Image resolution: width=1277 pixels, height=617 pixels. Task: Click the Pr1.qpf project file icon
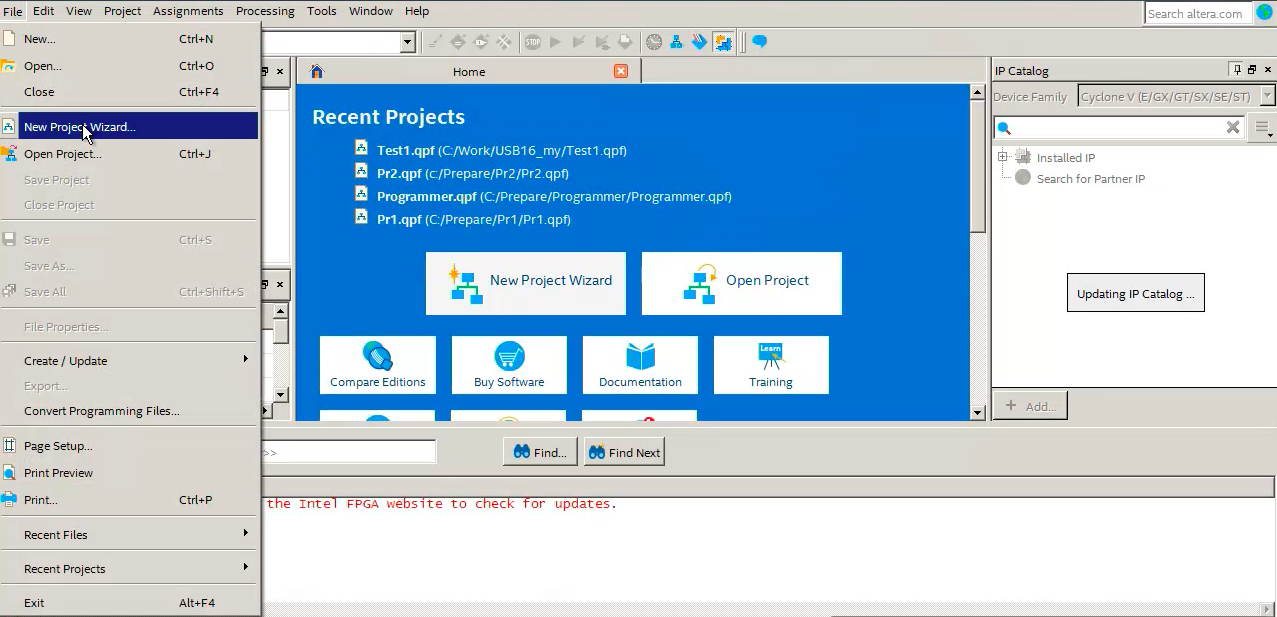pos(361,217)
